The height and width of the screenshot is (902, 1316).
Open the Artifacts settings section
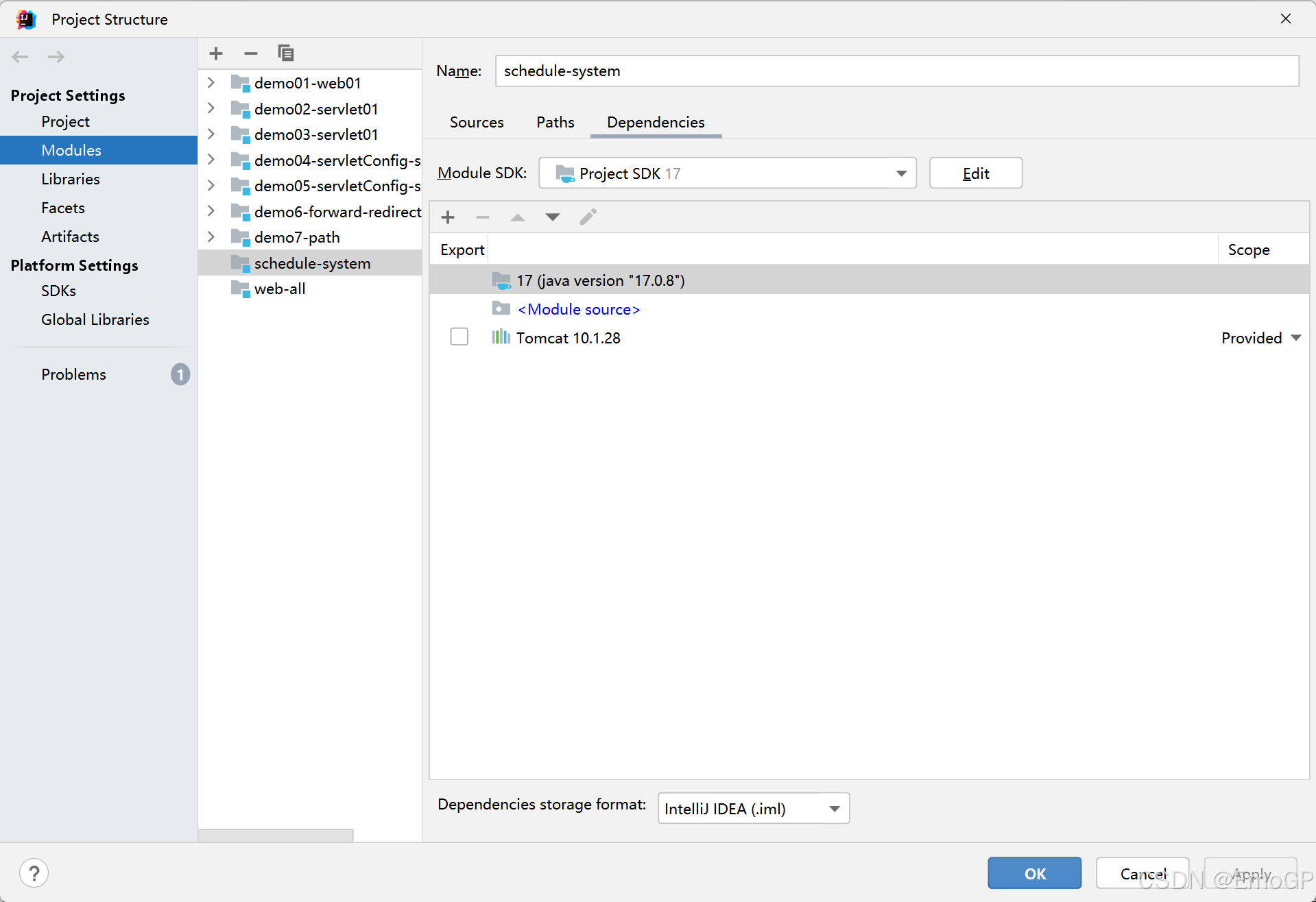(x=70, y=236)
